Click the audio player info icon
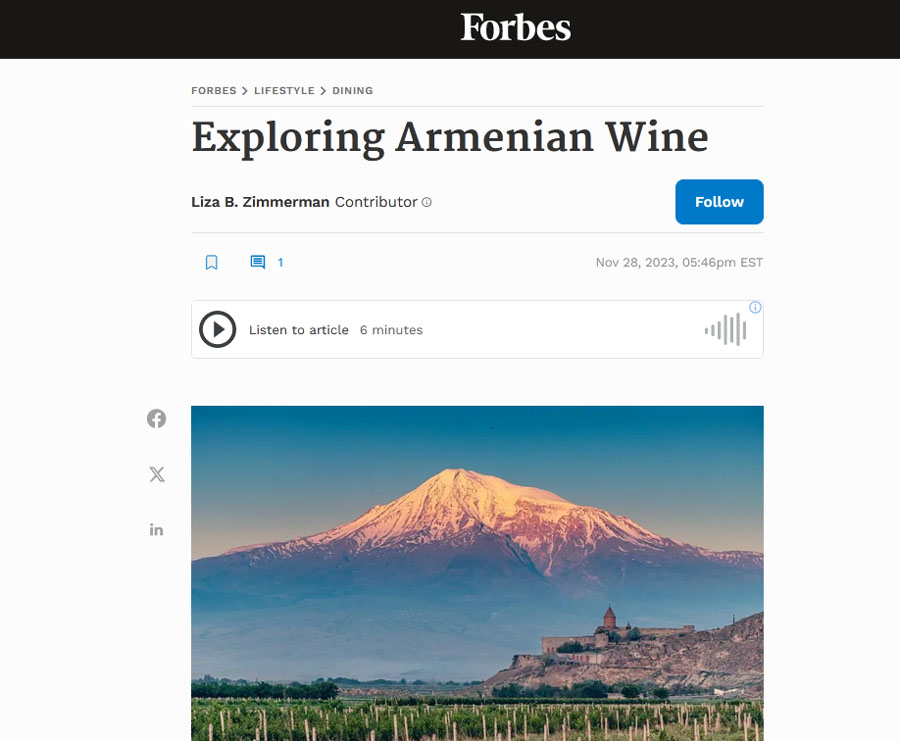Image resolution: width=900 pixels, height=741 pixels. pos(755,307)
